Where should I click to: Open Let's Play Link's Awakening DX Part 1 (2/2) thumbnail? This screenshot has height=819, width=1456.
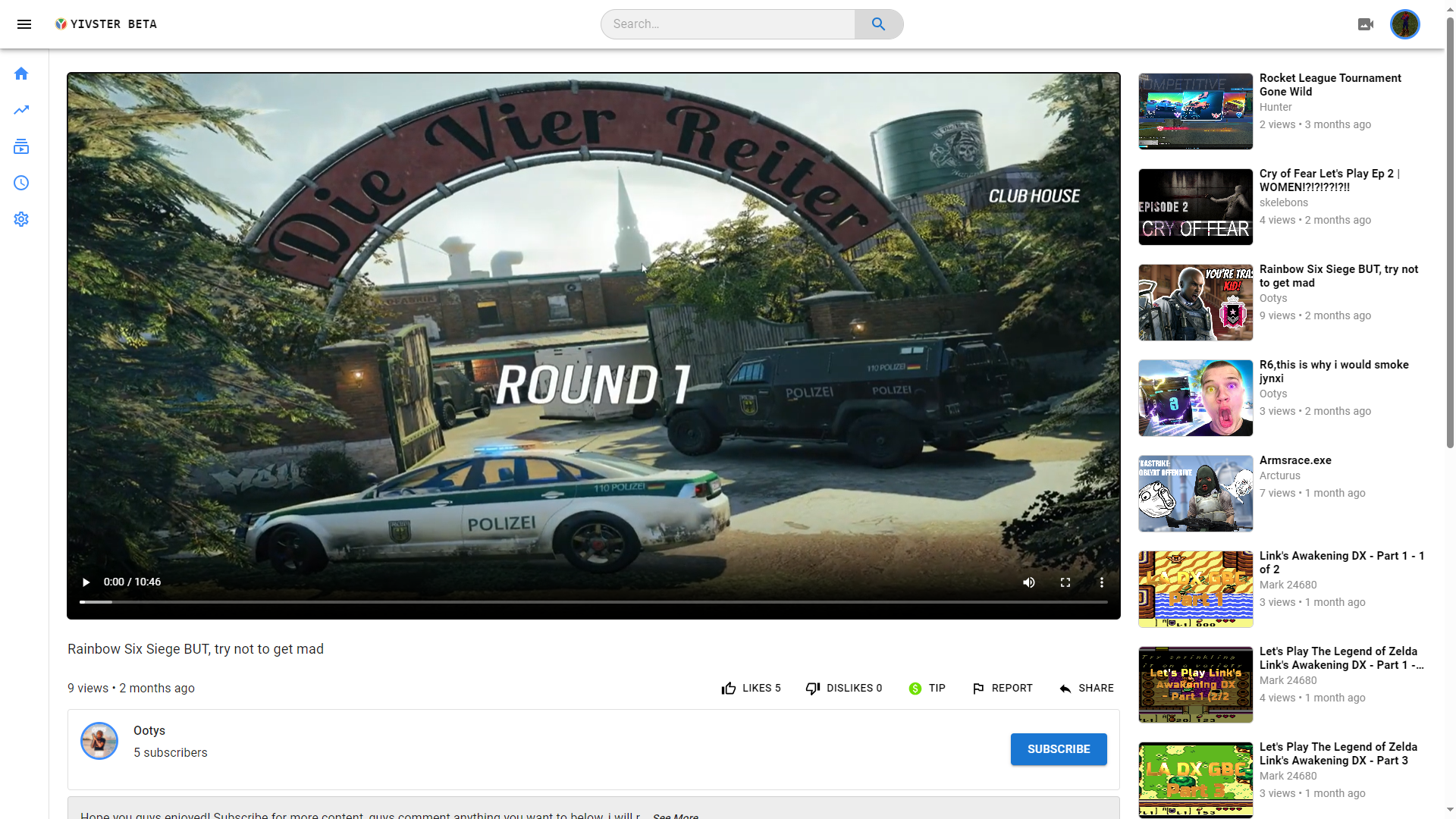(x=1195, y=685)
